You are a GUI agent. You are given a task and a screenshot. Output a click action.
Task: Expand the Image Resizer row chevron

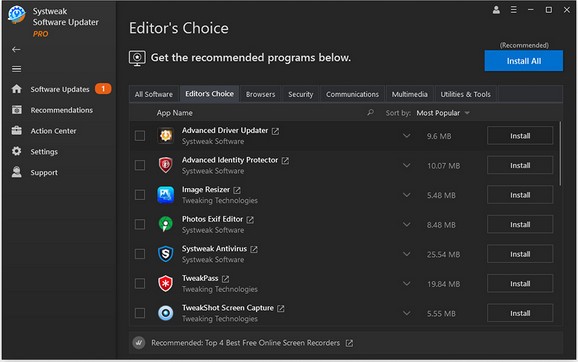[407, 195]
